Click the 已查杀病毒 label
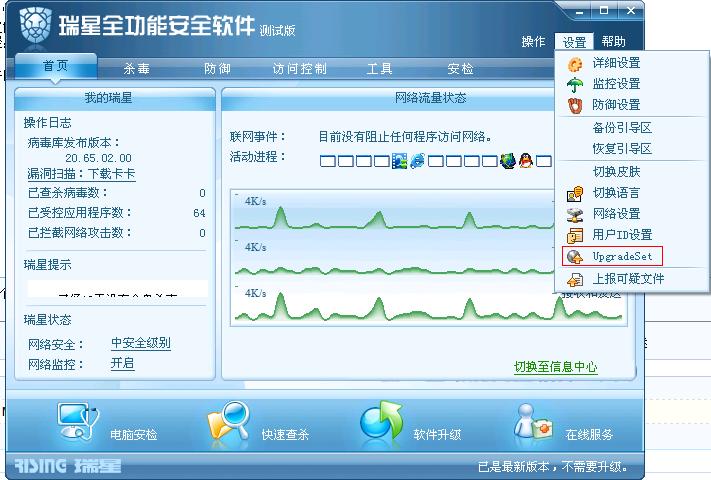Screen dimensions: 711x480 click(68, 193)
